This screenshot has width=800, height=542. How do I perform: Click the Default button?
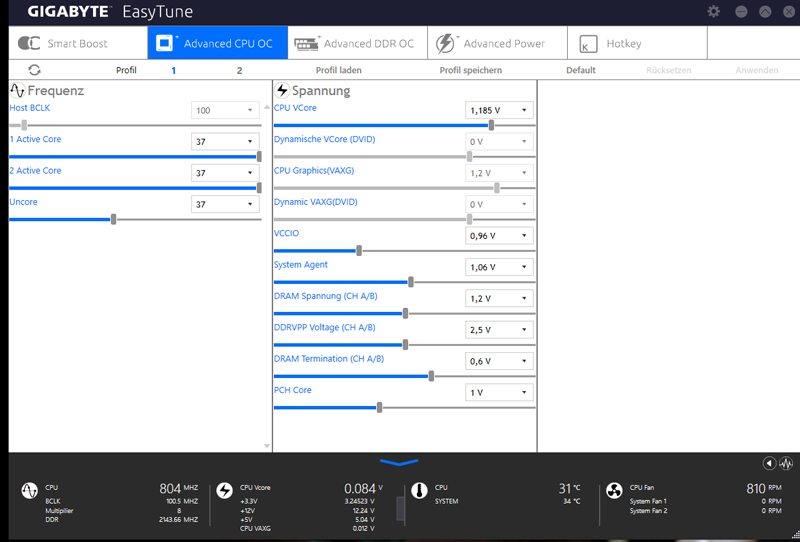click(581, 70)
